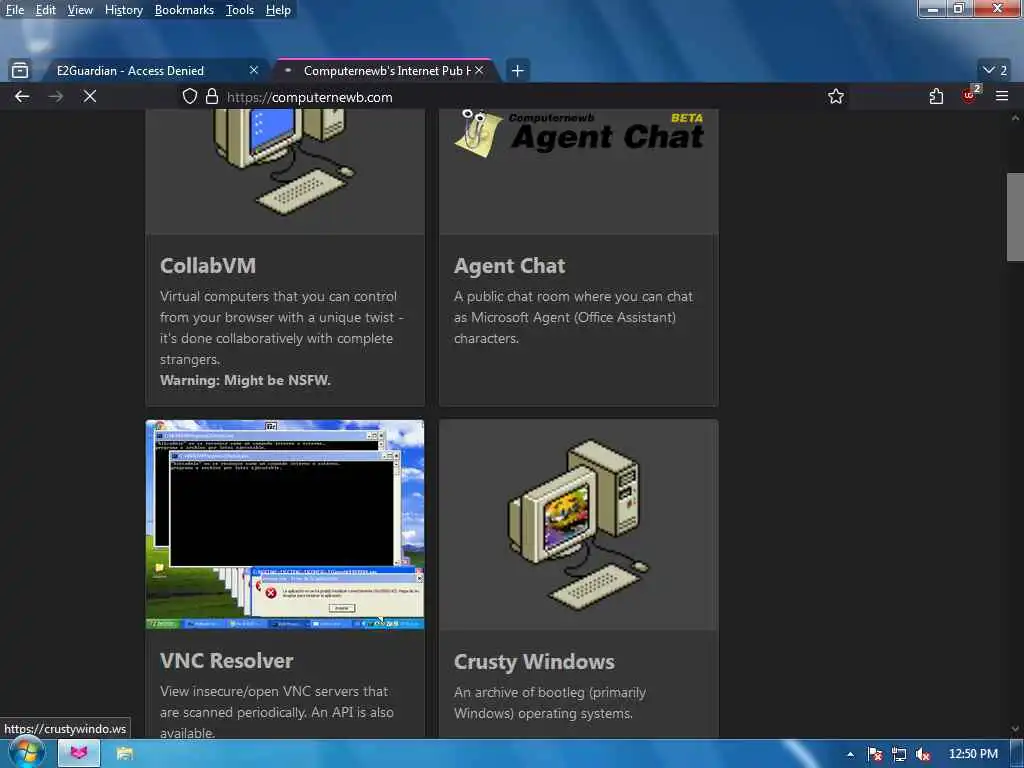The height and width of the screenshot is (768, 1024).
Task: Click the browser taskbar button
Action: pos(79,754)
